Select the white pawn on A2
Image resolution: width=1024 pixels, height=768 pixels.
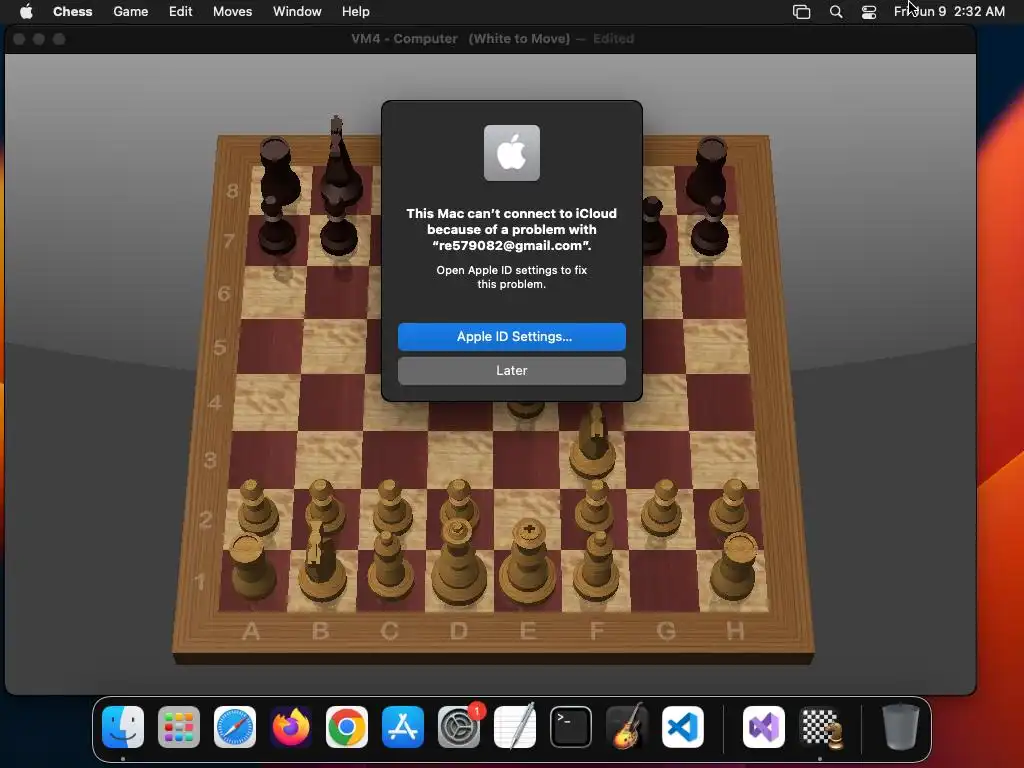coord(257,508)
